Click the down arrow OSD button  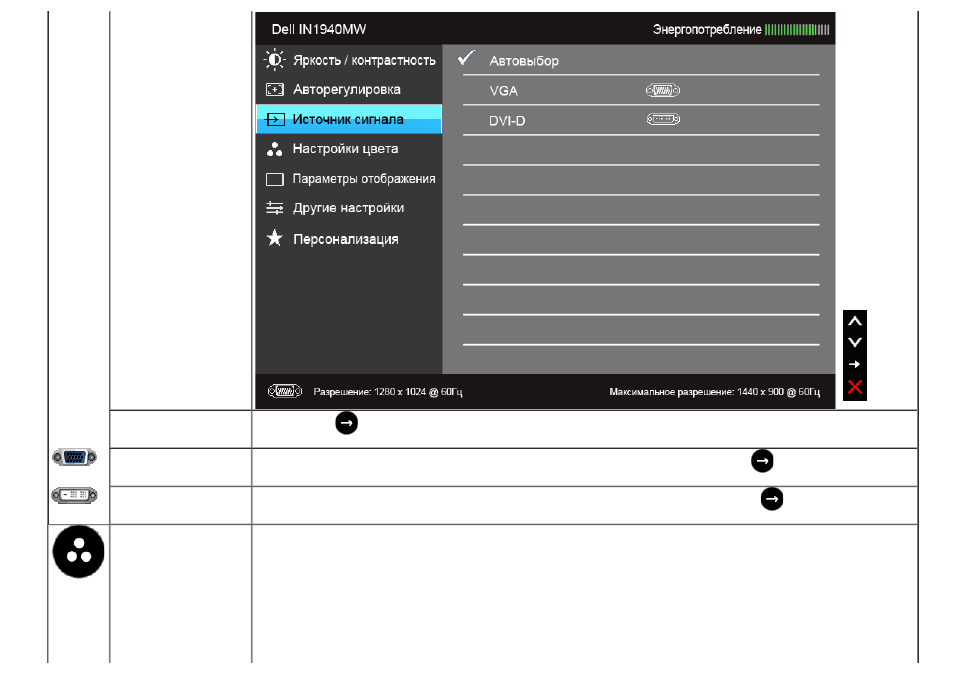tap(855, 342)
